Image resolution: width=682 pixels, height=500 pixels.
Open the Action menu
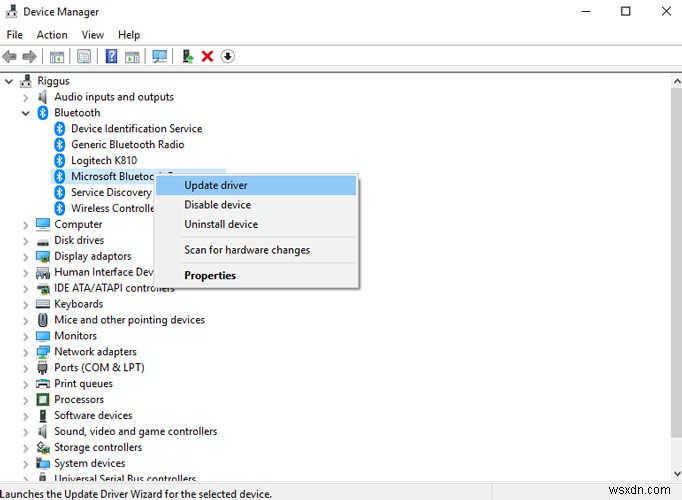click(x=52, y=35)
